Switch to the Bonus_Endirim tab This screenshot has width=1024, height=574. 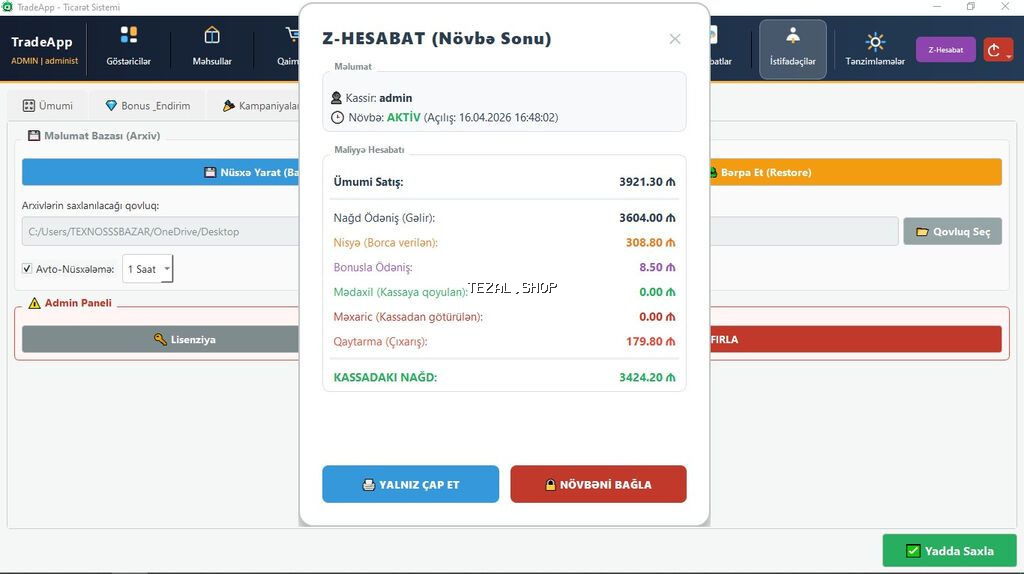point(148,106)
